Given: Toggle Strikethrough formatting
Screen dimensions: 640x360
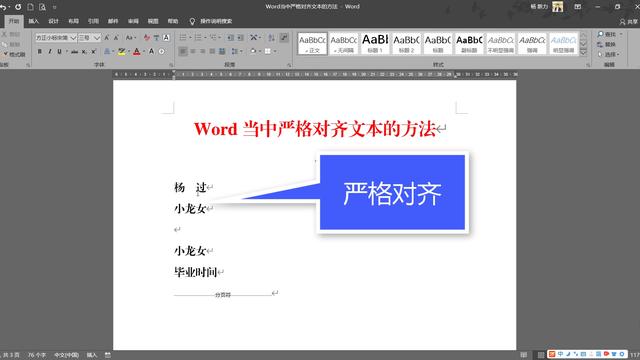Looking at the screenshot, I should click(74, 51).
